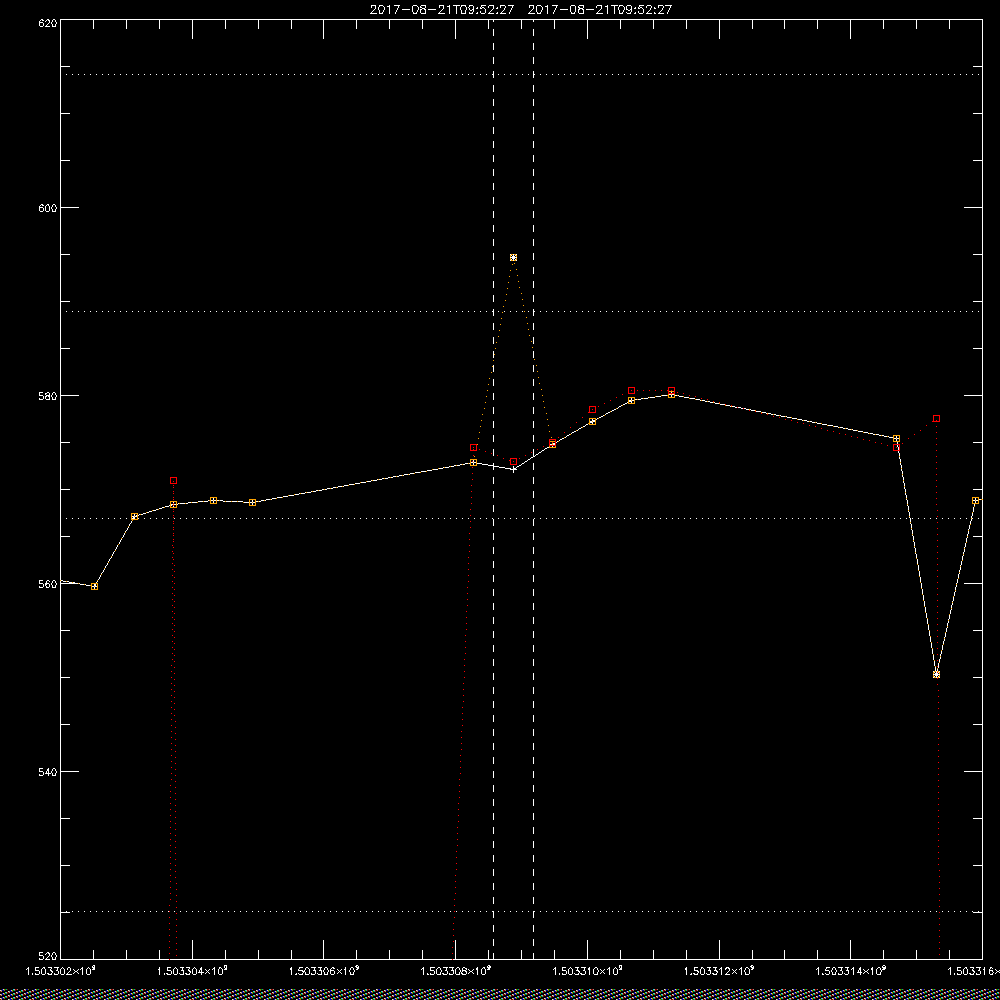1000x1000 pixels.
Task: Select the white plus marker between the dashed lines
Action: [514, 469]
